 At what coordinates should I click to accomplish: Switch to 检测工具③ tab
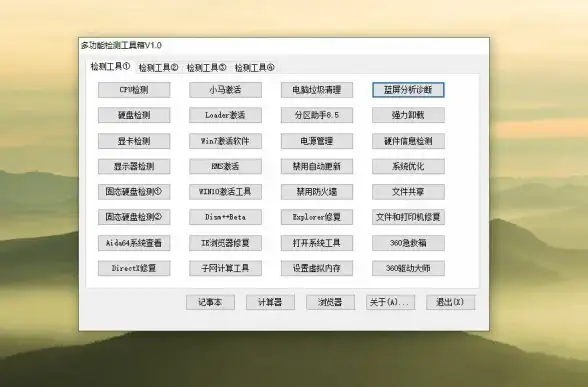206,68
